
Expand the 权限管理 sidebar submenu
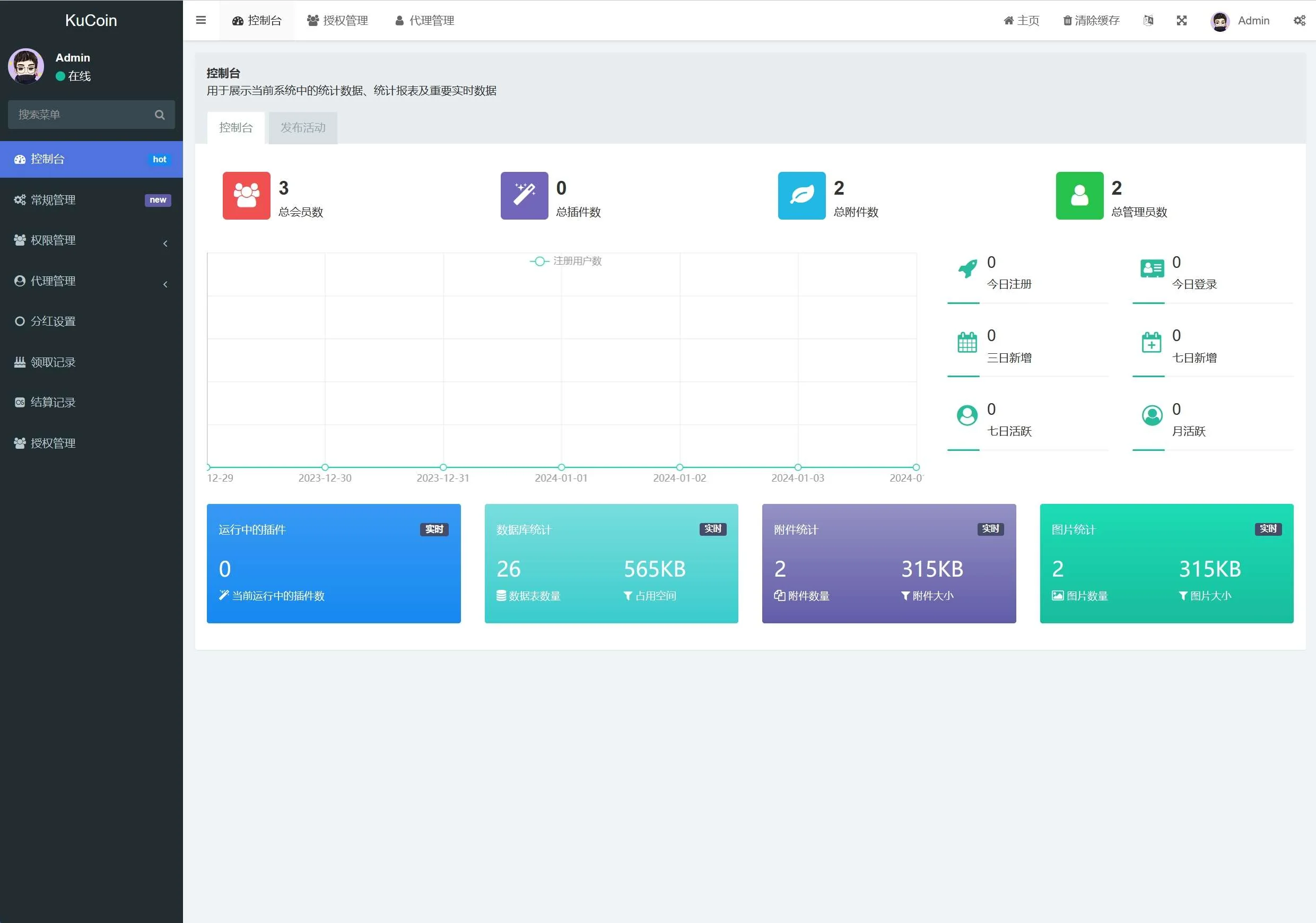[x=91, y=240]
